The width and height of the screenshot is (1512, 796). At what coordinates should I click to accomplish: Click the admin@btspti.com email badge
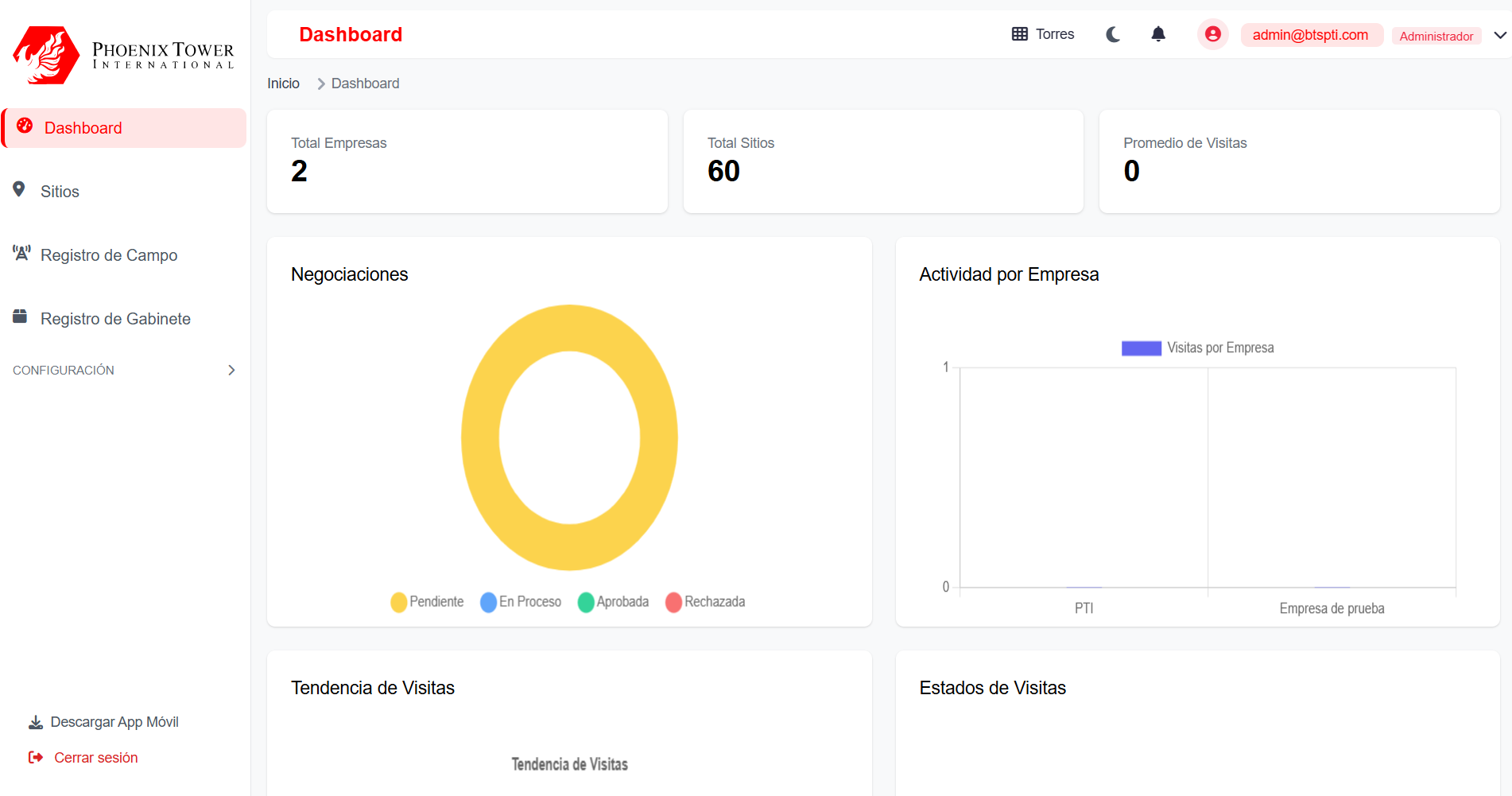tap(1312, 34)
